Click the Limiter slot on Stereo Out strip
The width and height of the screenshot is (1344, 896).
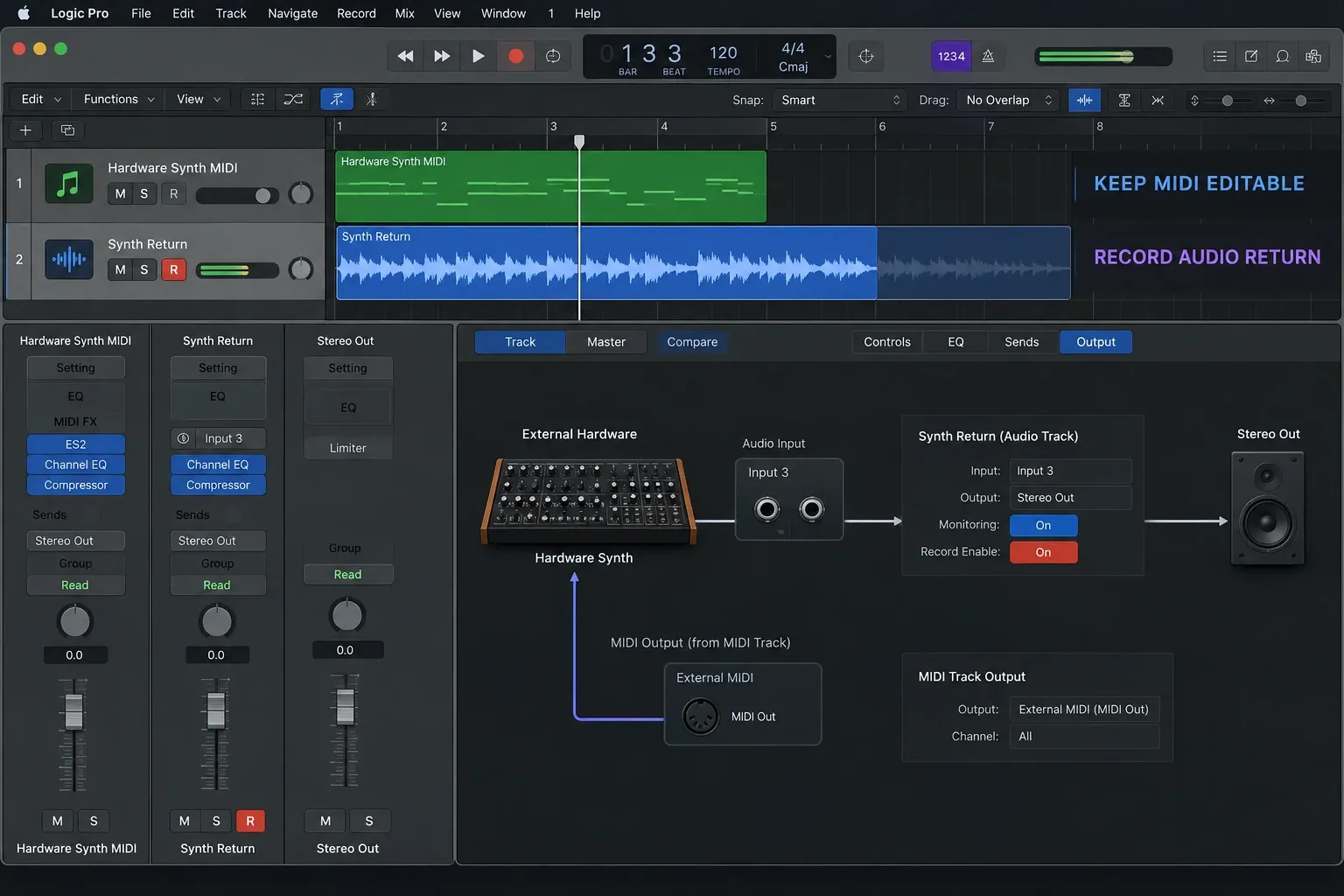(348, 448)
